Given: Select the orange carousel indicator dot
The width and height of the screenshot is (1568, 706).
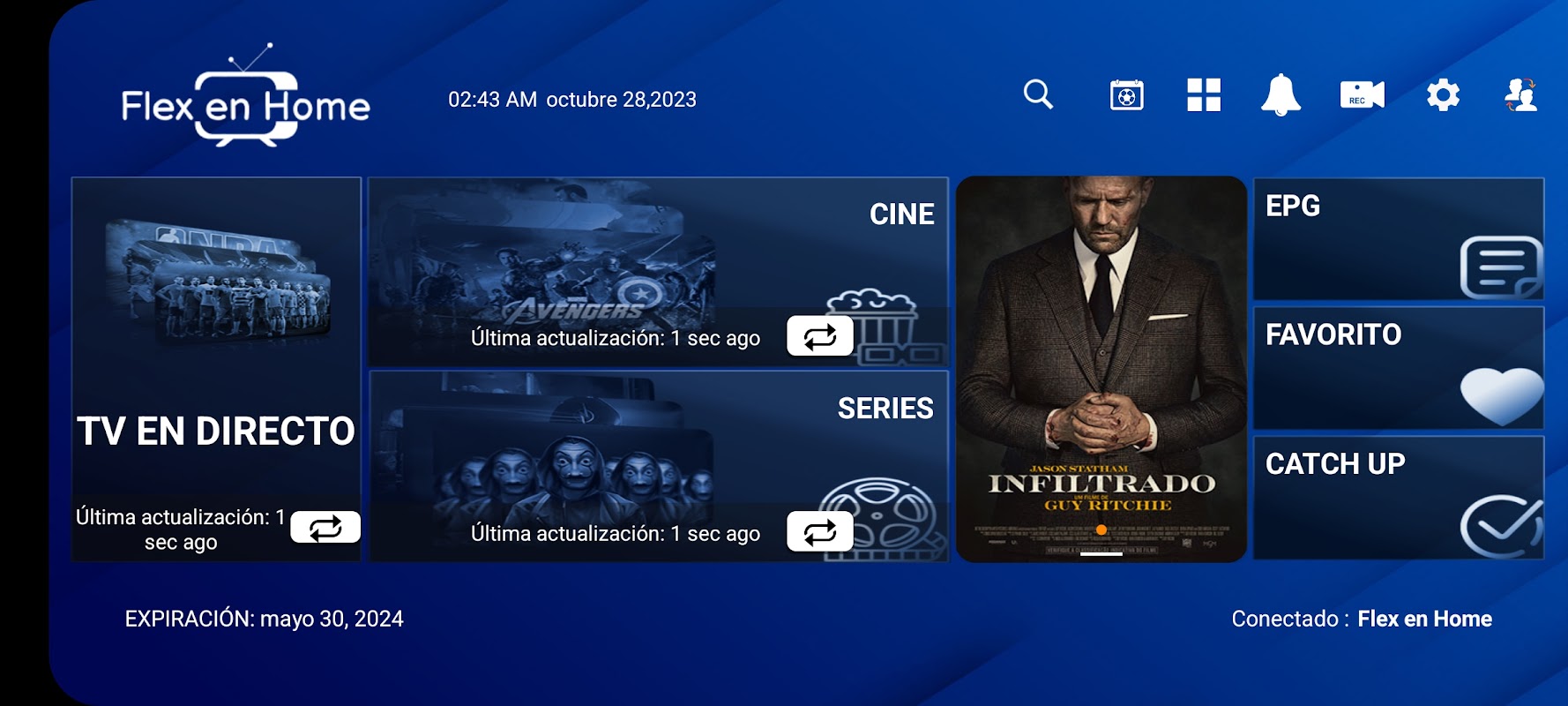Looking at the screenshot, I should tap(1101, 529).
